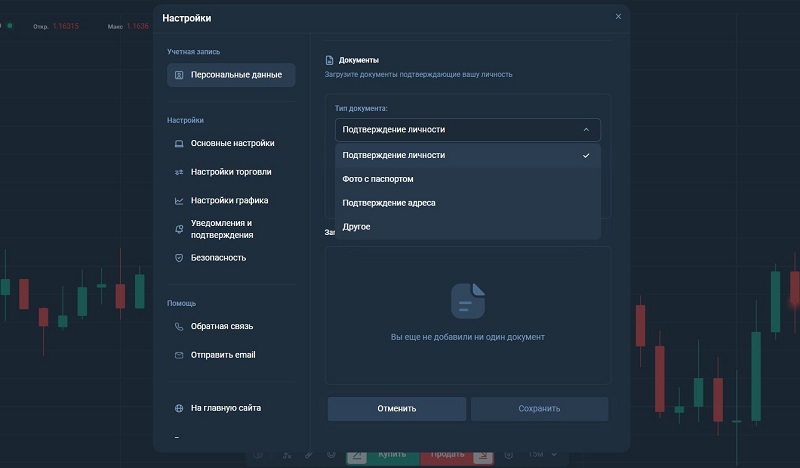Click the globe icon for На главную сайта
The width and height of the screenshot is (800, 468).
coord(179,408)
